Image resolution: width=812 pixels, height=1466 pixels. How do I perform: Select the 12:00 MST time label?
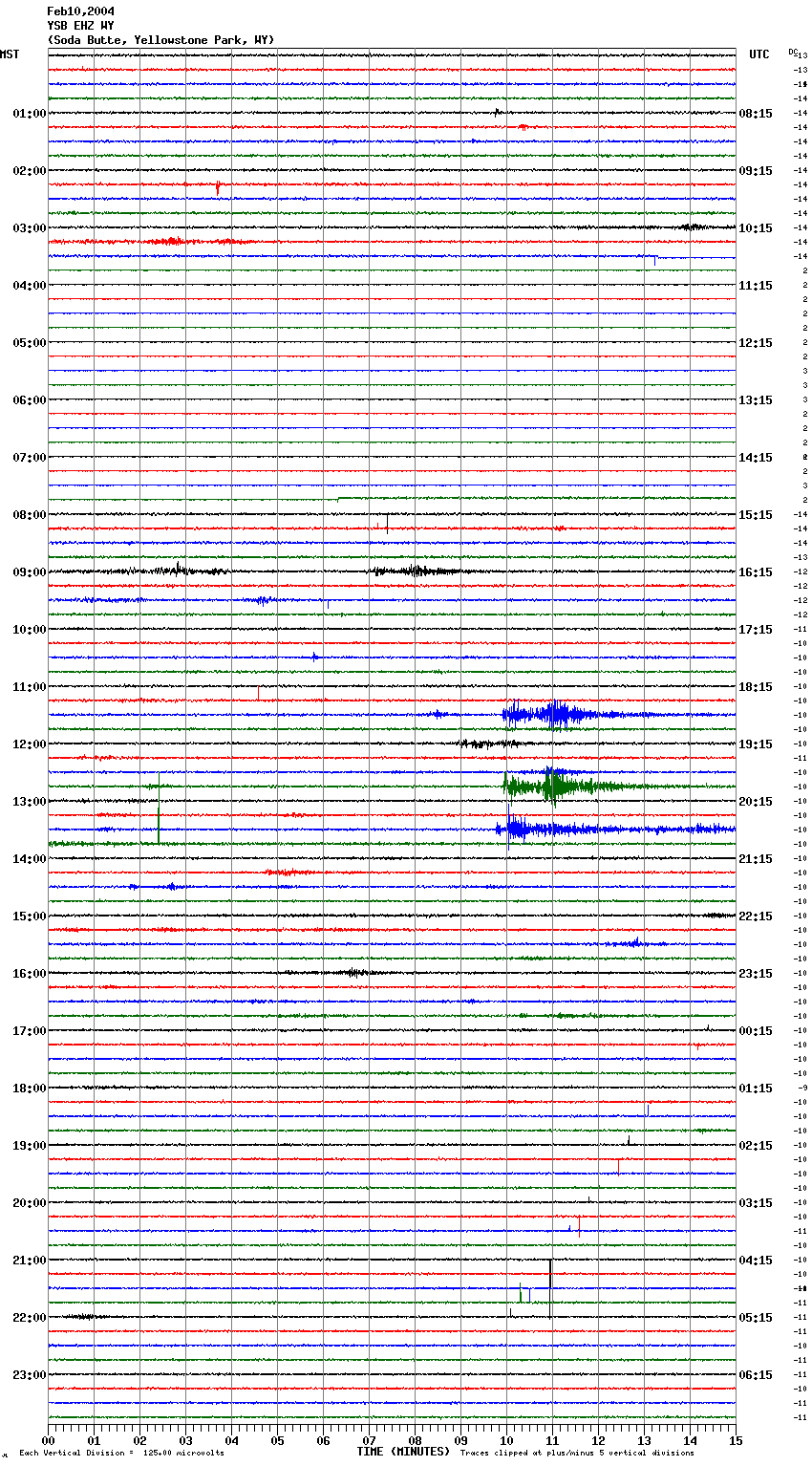pyautogui.click(x=30, y=744)
